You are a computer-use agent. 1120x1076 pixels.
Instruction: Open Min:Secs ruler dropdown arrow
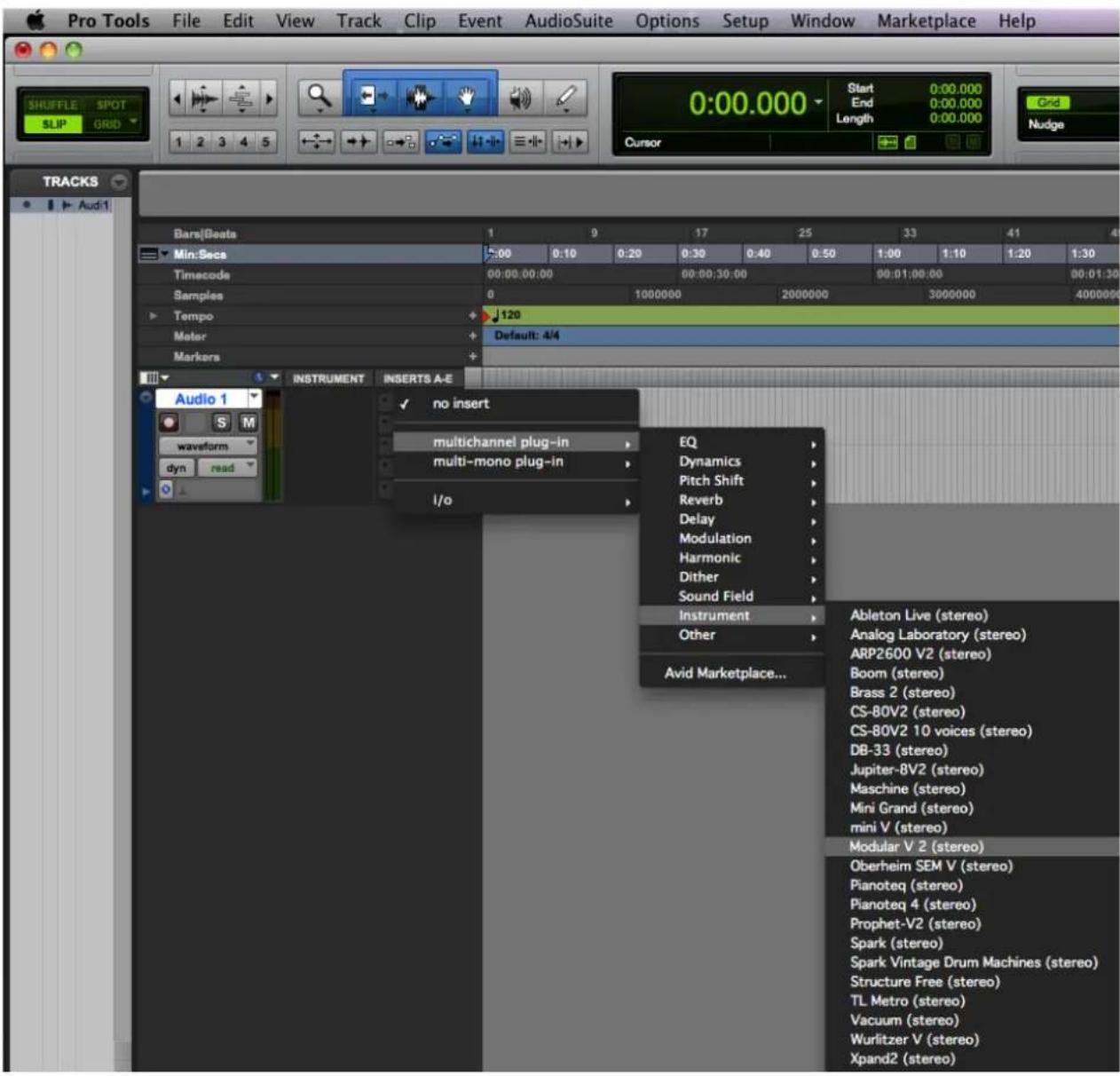165,254
